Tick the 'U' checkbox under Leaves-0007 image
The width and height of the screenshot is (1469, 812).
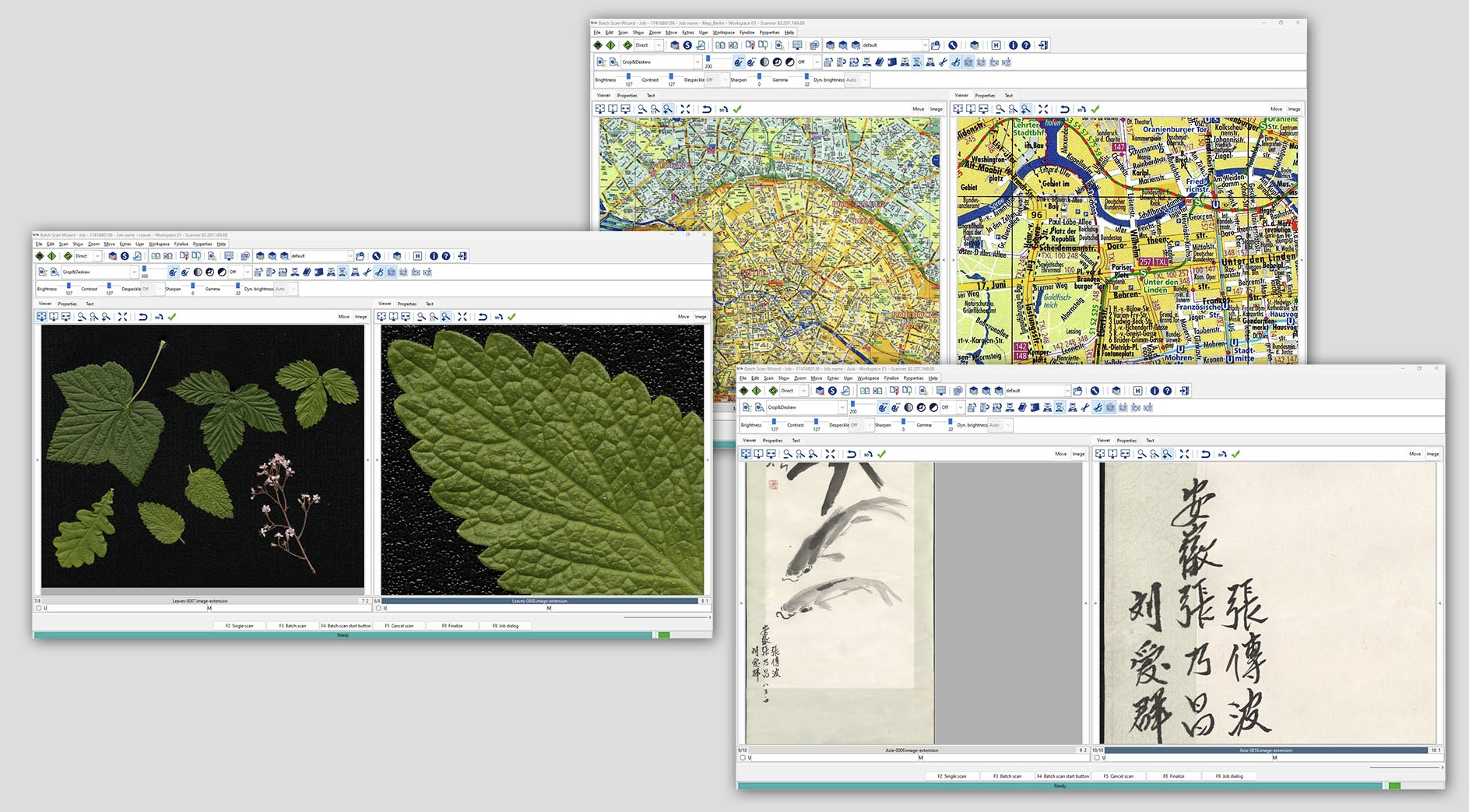point(39,608)
